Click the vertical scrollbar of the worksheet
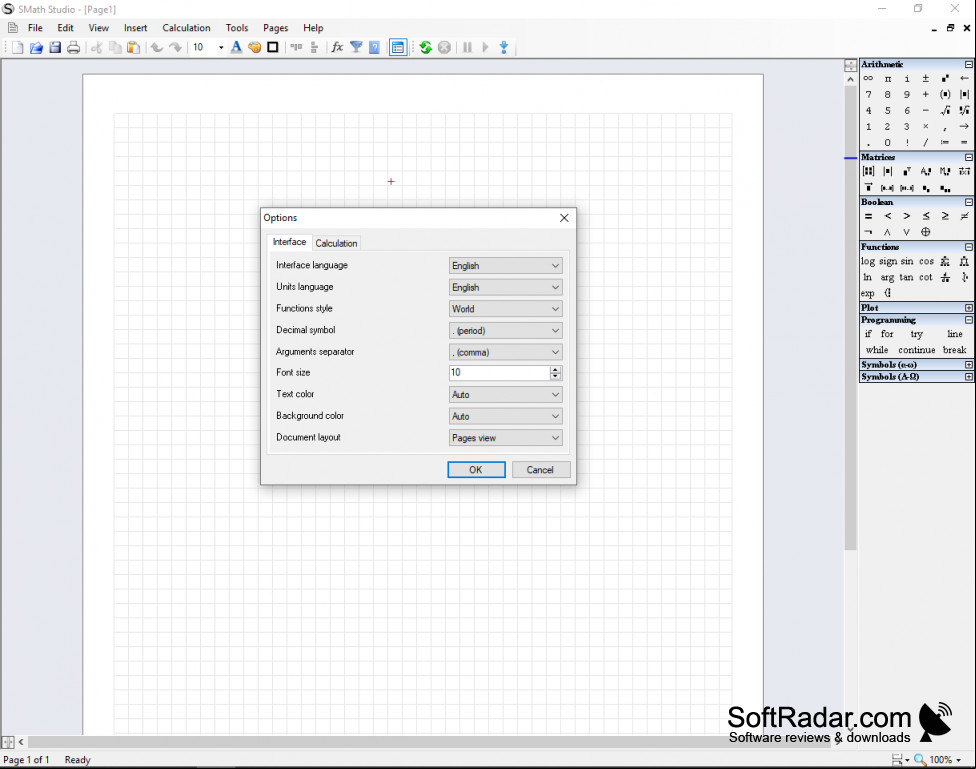Image resolution: width=976 pixels, height=769 pixels. 850,318
